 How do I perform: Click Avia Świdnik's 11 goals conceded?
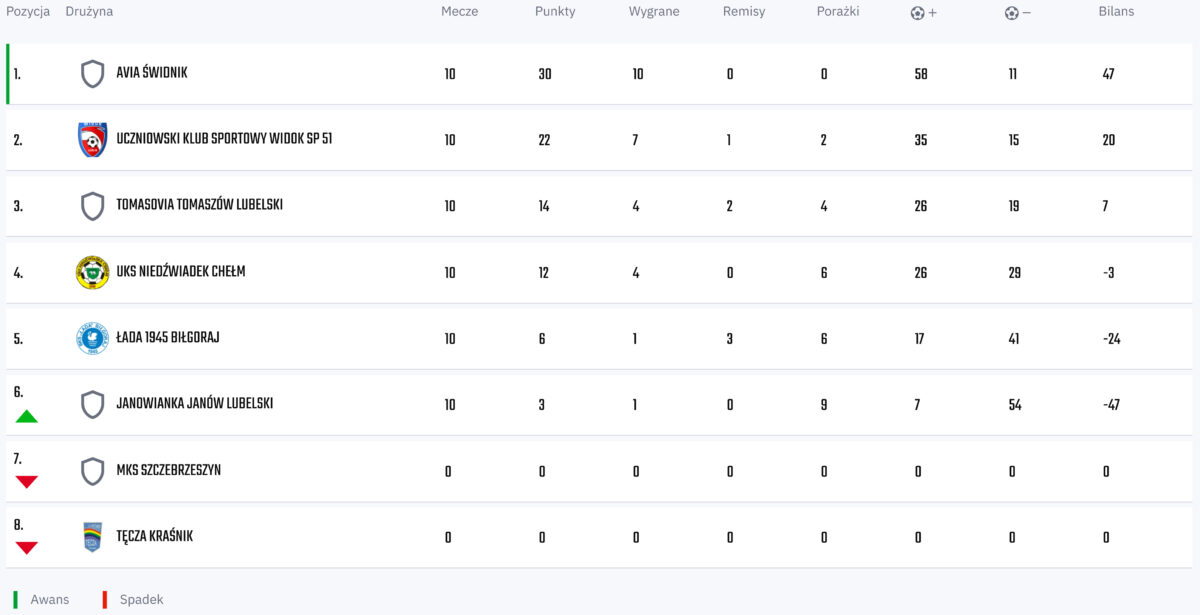coord(1013,74)
